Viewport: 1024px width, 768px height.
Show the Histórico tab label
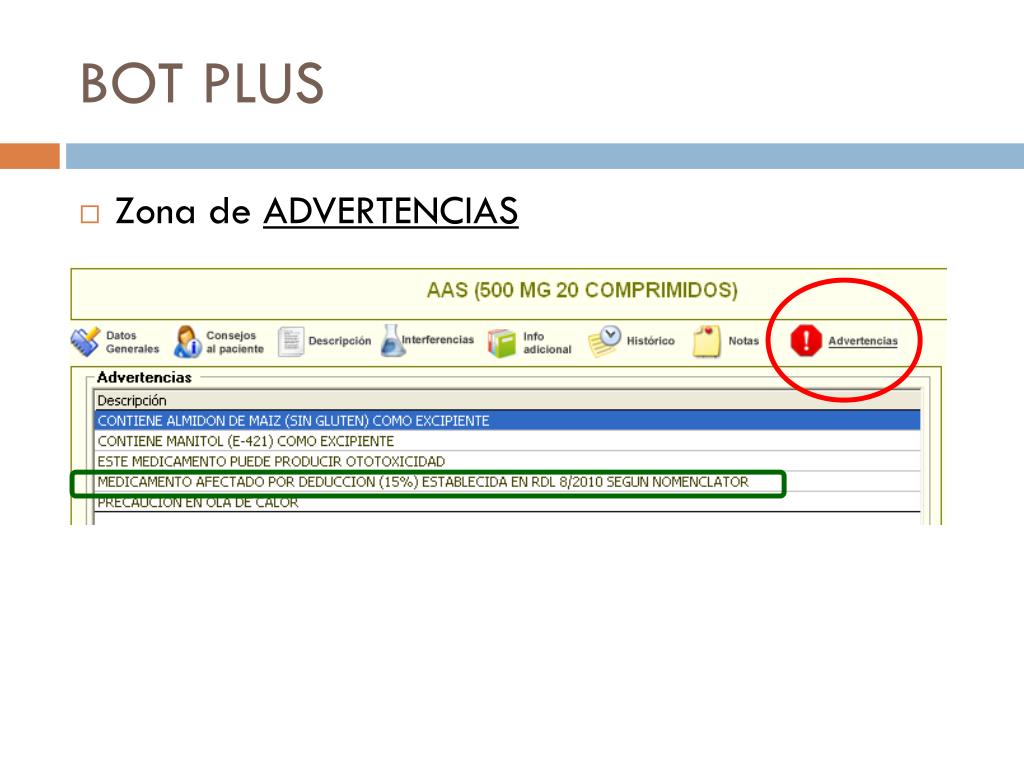coord(650,341)
